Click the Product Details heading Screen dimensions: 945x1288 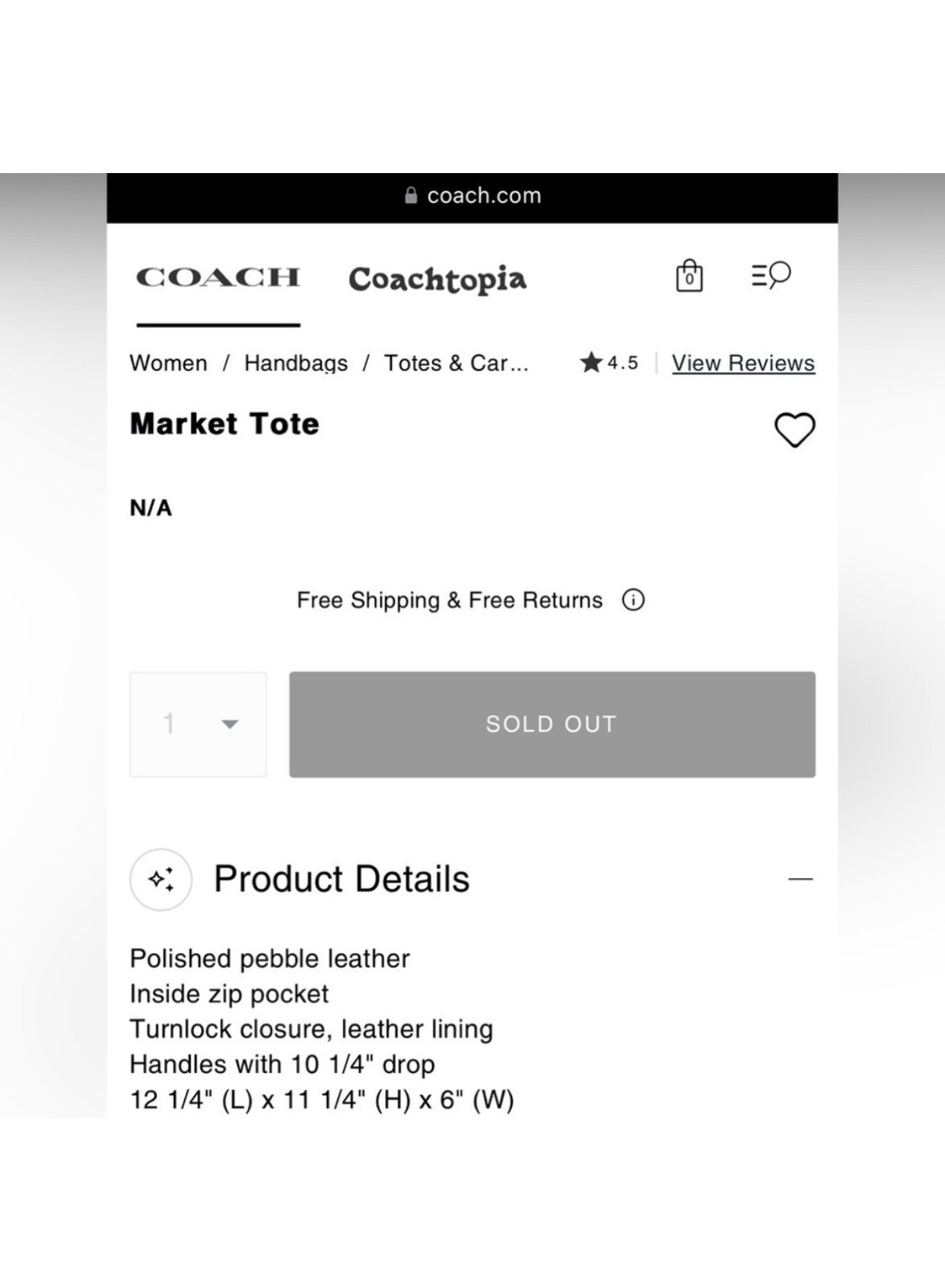pyautogui.click(x=341, y=879)
